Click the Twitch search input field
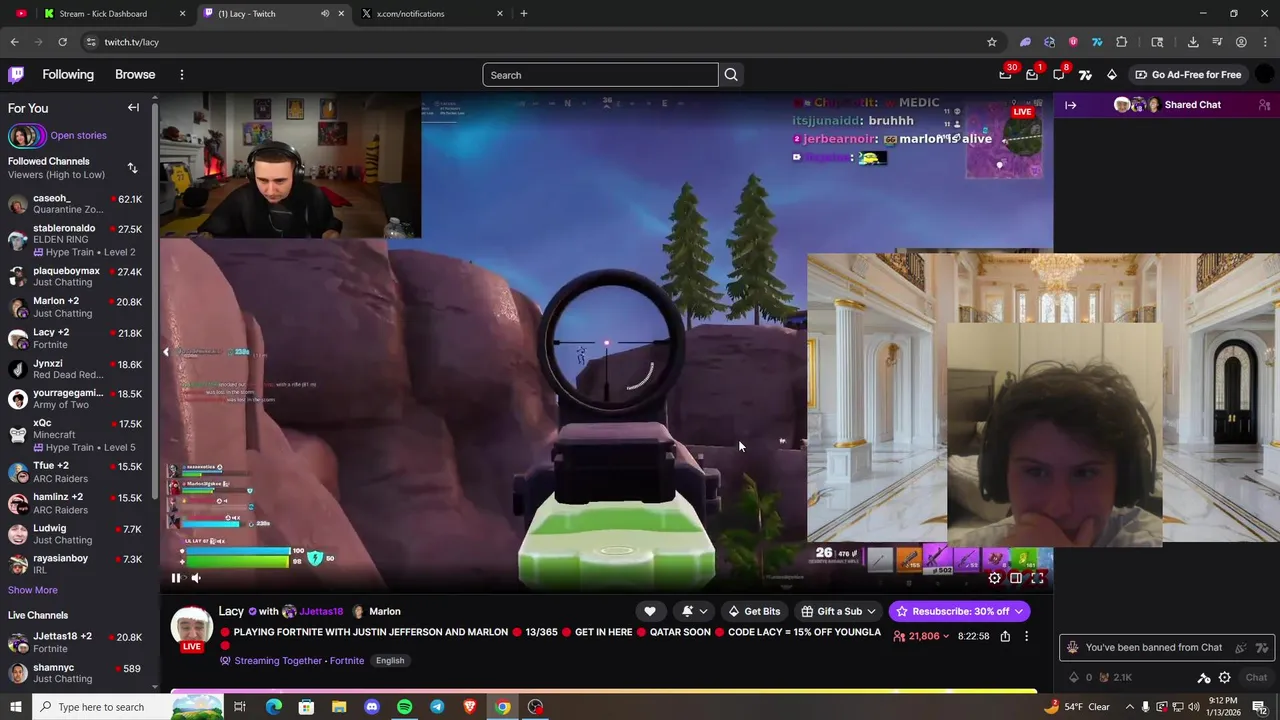 click(600, 75)
